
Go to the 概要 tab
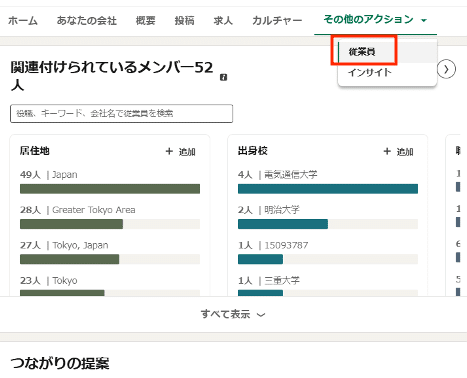[145, 21]
